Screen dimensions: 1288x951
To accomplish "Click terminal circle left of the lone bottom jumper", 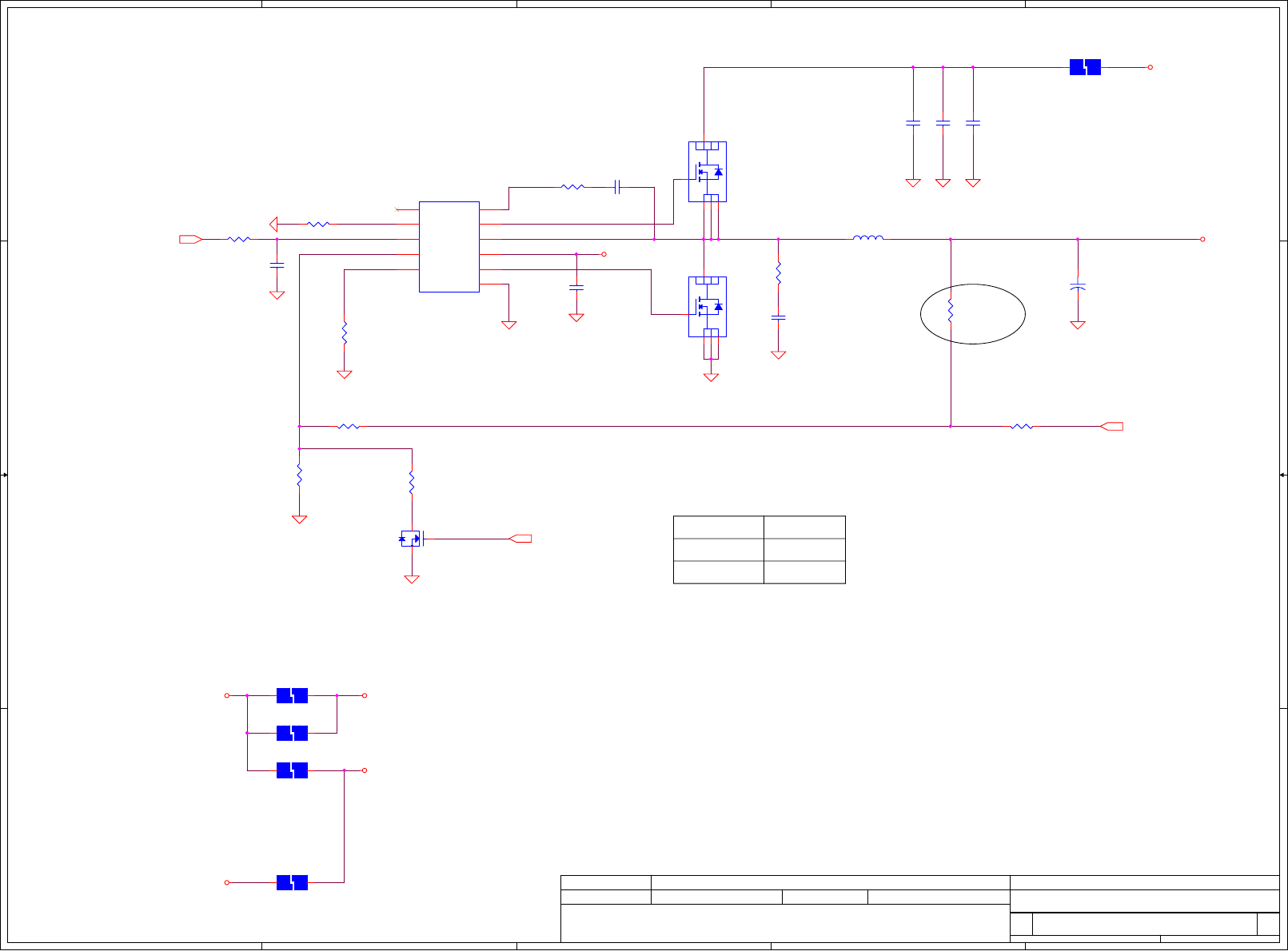I will coord(227,882).
